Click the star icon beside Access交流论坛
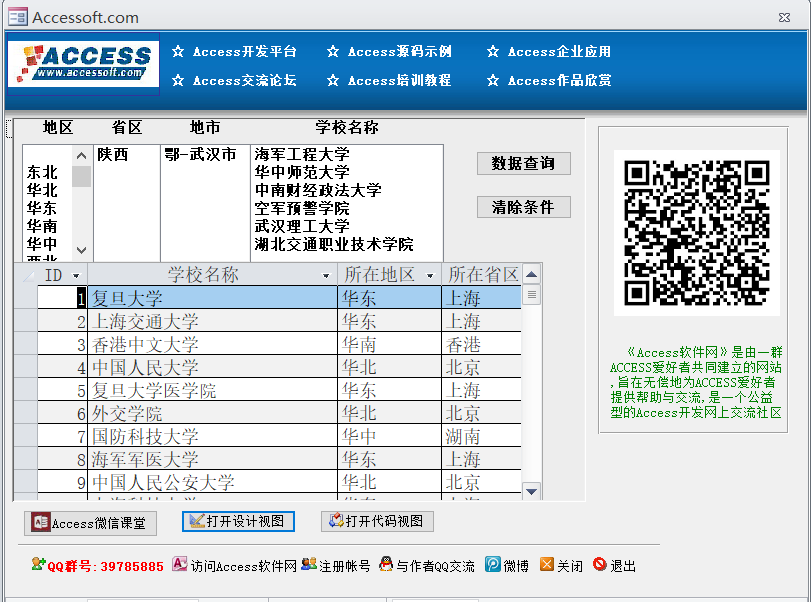 178,80
